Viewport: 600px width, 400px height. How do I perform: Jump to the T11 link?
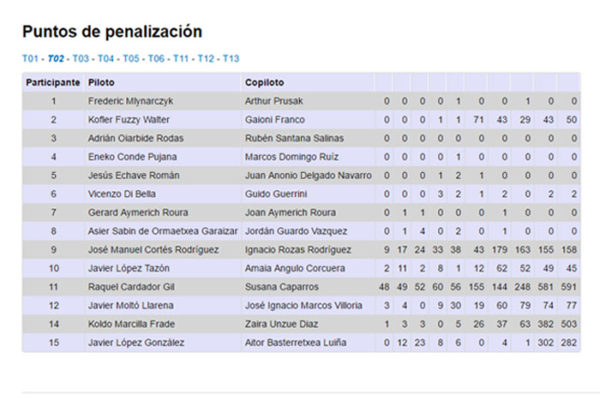pos(181,59)
